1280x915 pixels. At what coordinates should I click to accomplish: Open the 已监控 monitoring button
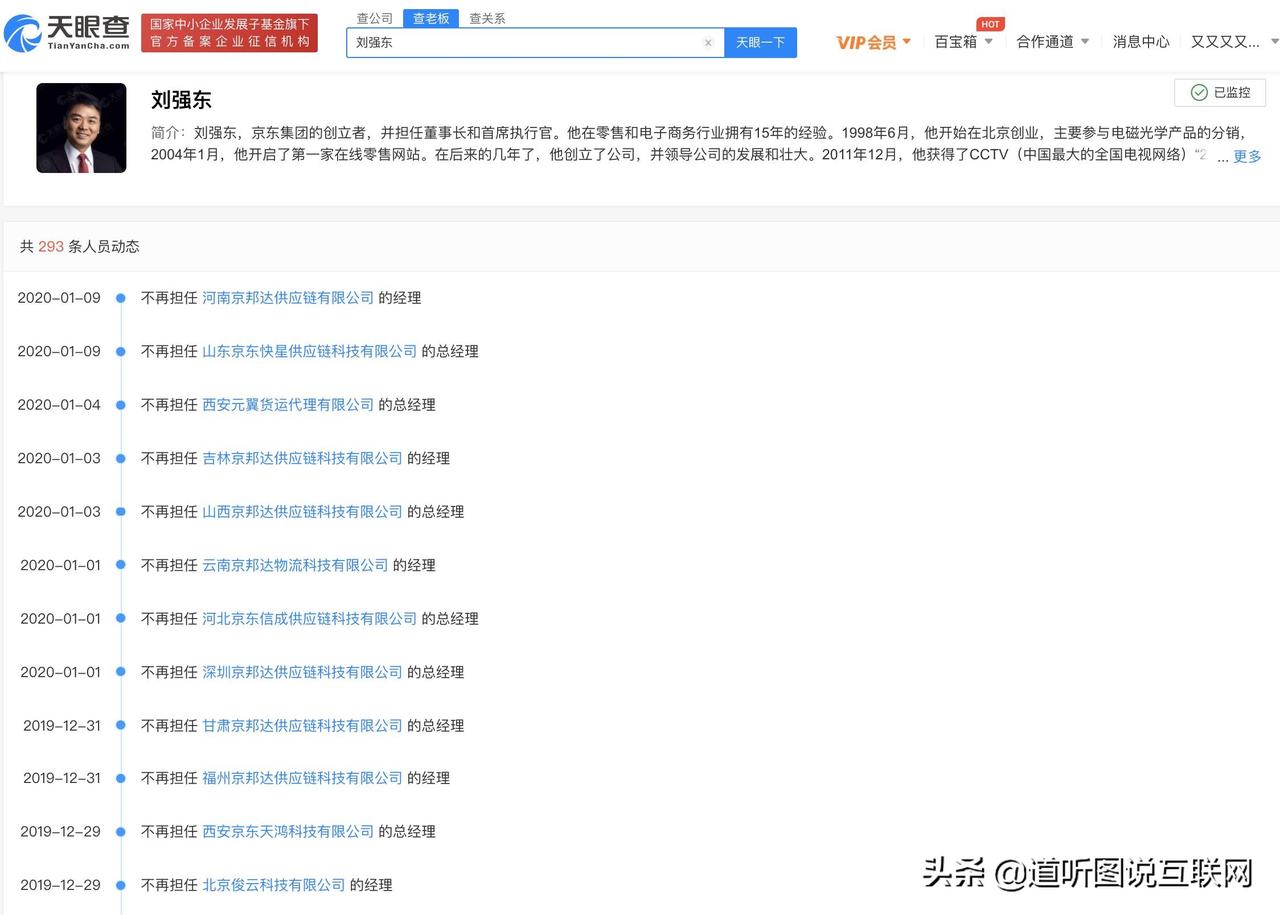tap(1220, 93)
